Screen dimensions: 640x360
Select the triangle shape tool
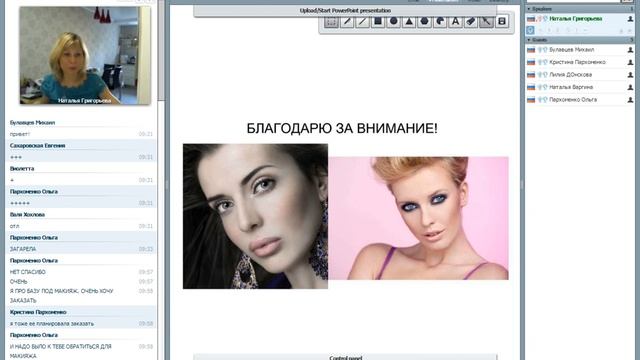point(409,21)
